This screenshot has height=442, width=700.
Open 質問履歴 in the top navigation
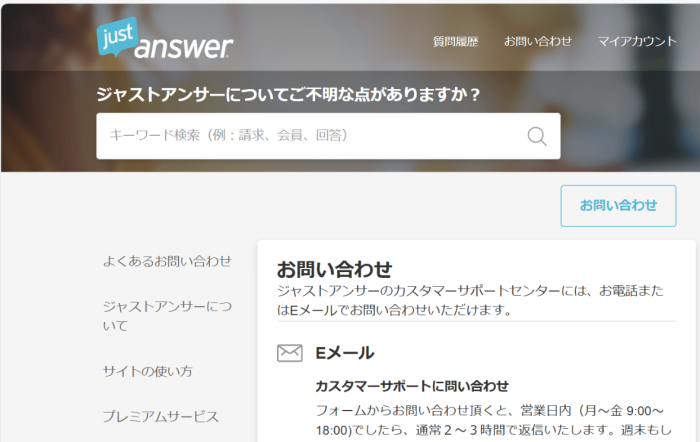[455, 42]
